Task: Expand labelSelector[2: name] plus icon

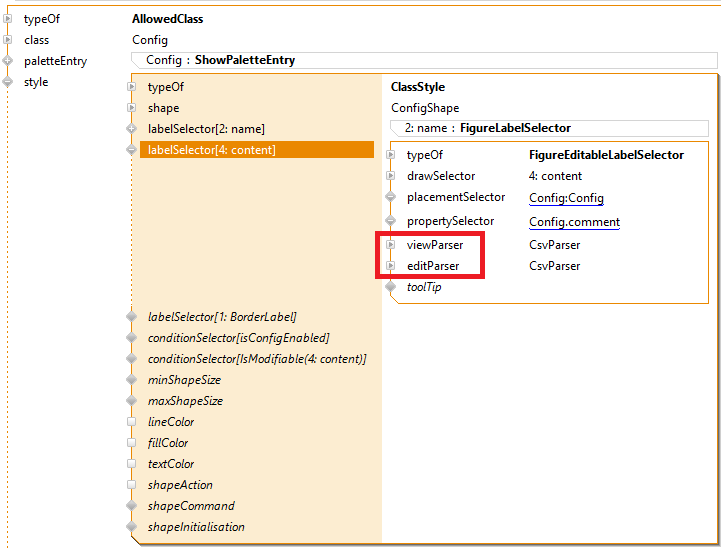Action: (131, 129)
